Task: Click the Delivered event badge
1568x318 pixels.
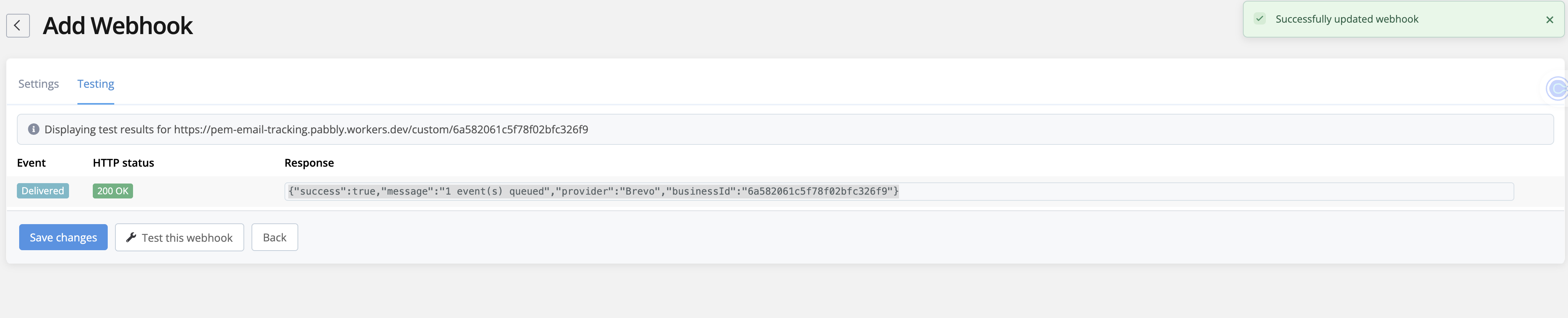Action: [x=43, y=191]
